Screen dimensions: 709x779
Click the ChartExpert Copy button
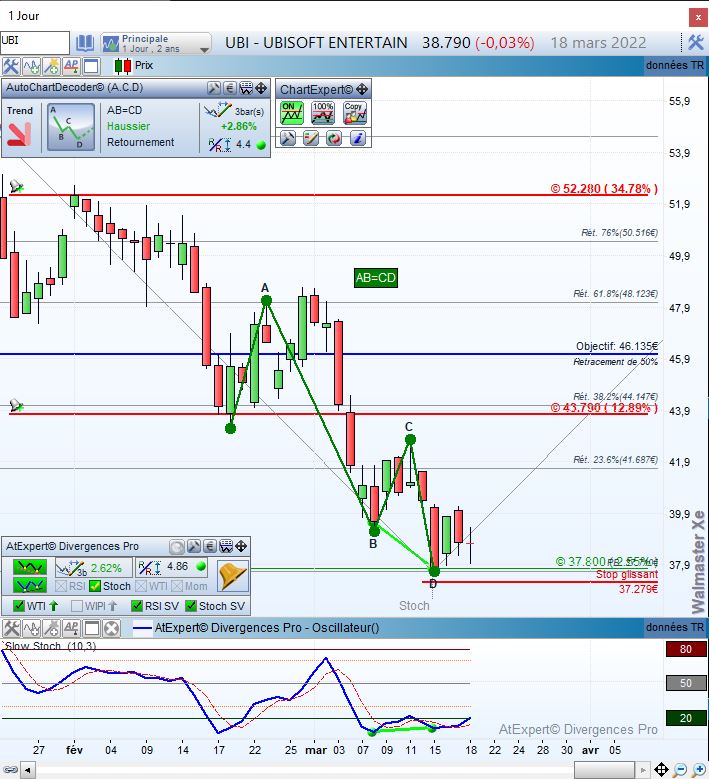click(x=354, y=113)
